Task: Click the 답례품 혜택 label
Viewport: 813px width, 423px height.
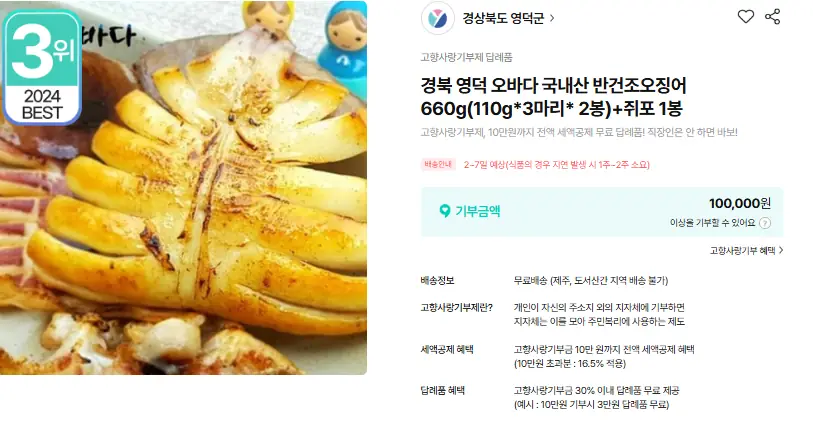Action: point(443,390)
